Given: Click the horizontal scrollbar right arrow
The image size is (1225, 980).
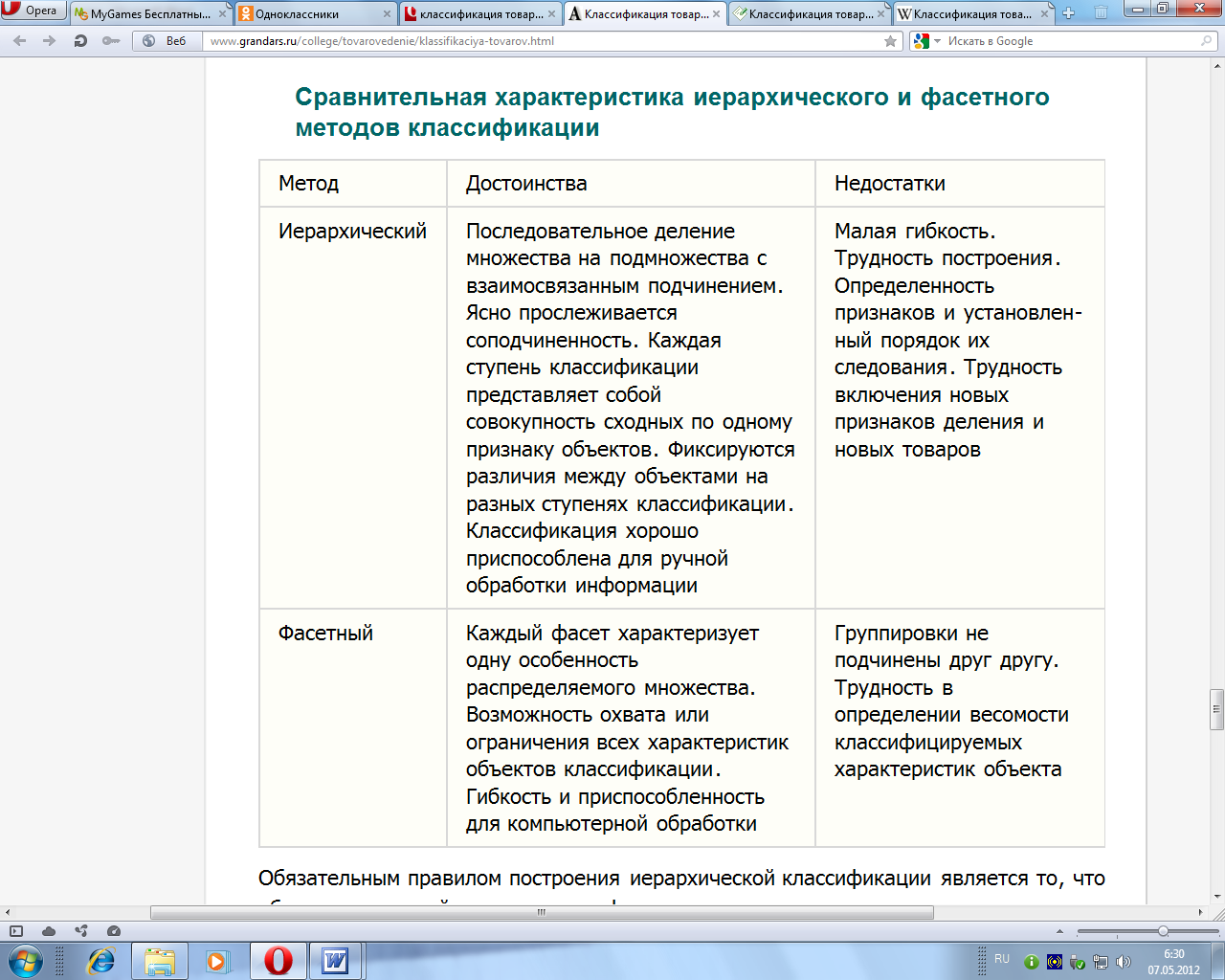Looking at the screenshot, I should click(1202, 913).
